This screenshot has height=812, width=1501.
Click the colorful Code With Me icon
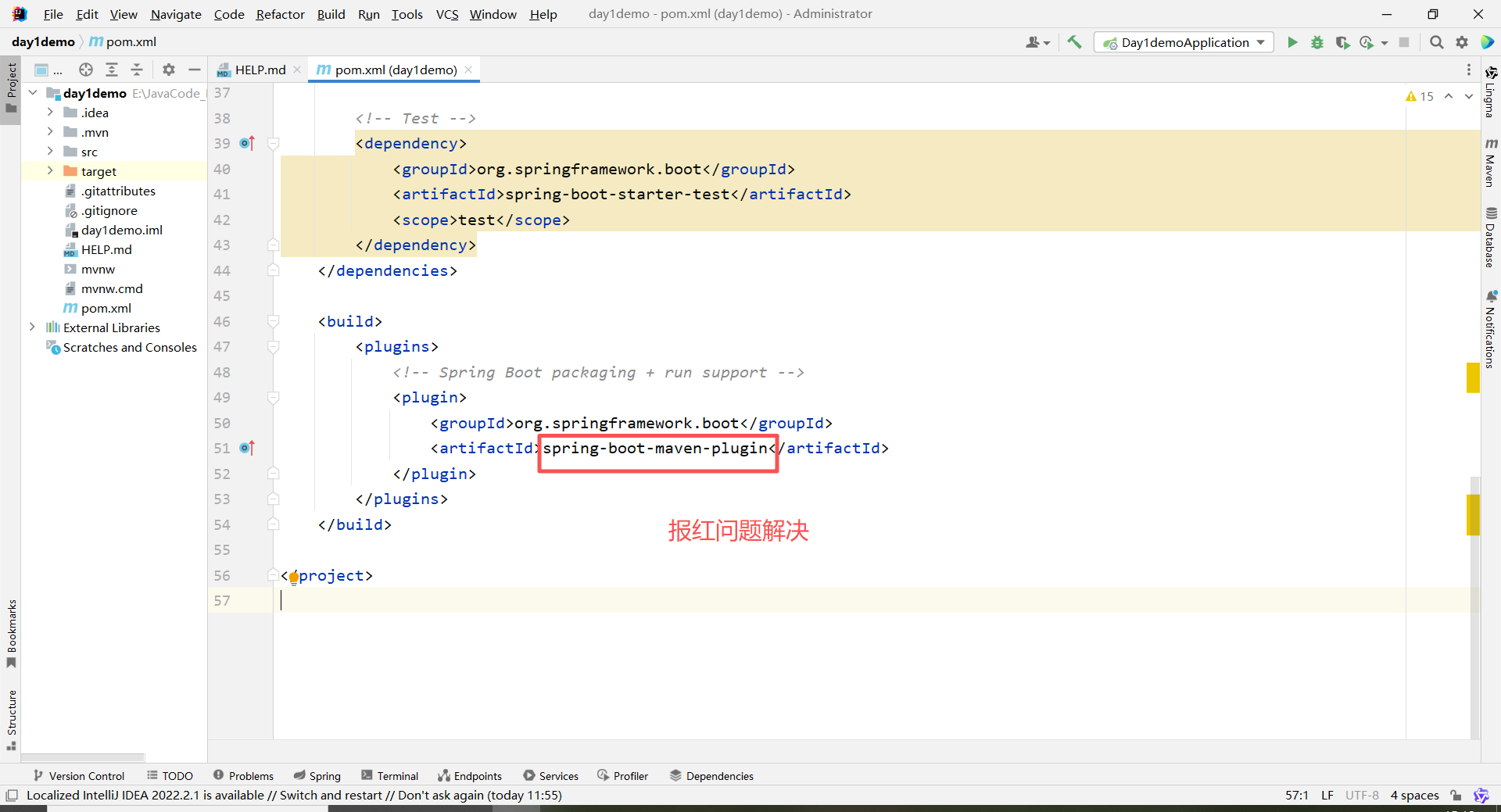1488,42
